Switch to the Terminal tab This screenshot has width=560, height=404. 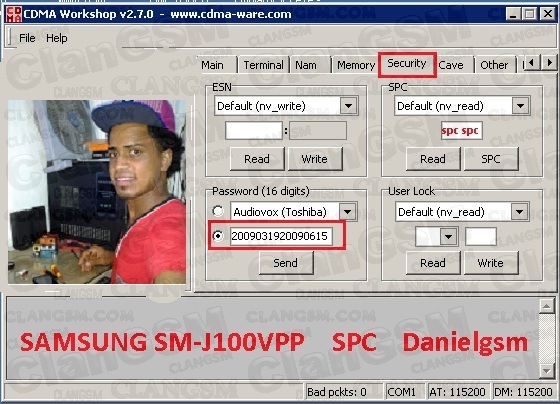coord(263,65)
